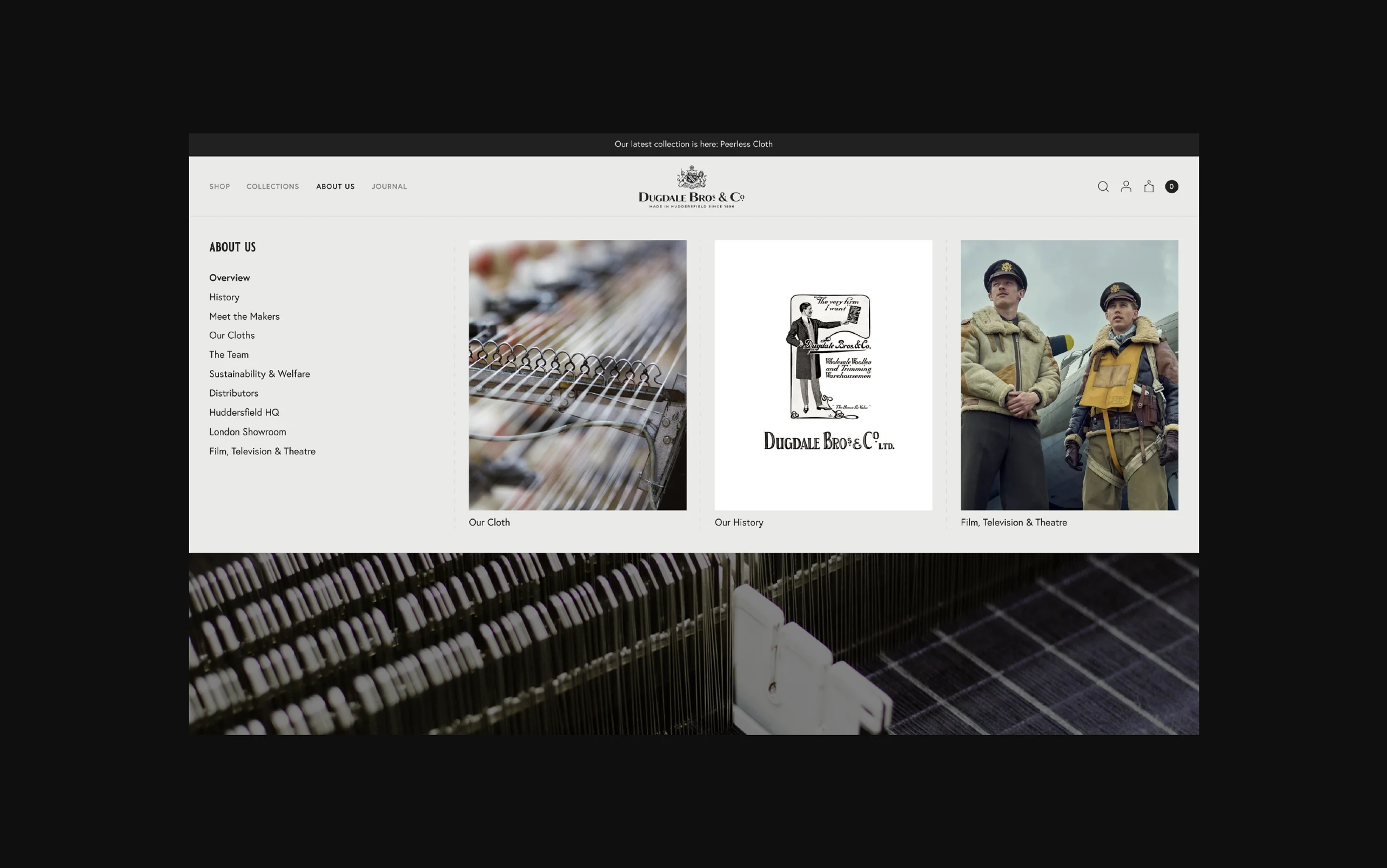The height and width of the screenshot is (868, 1387).
Task: Click the user account icon
Action: (1126, 186)
